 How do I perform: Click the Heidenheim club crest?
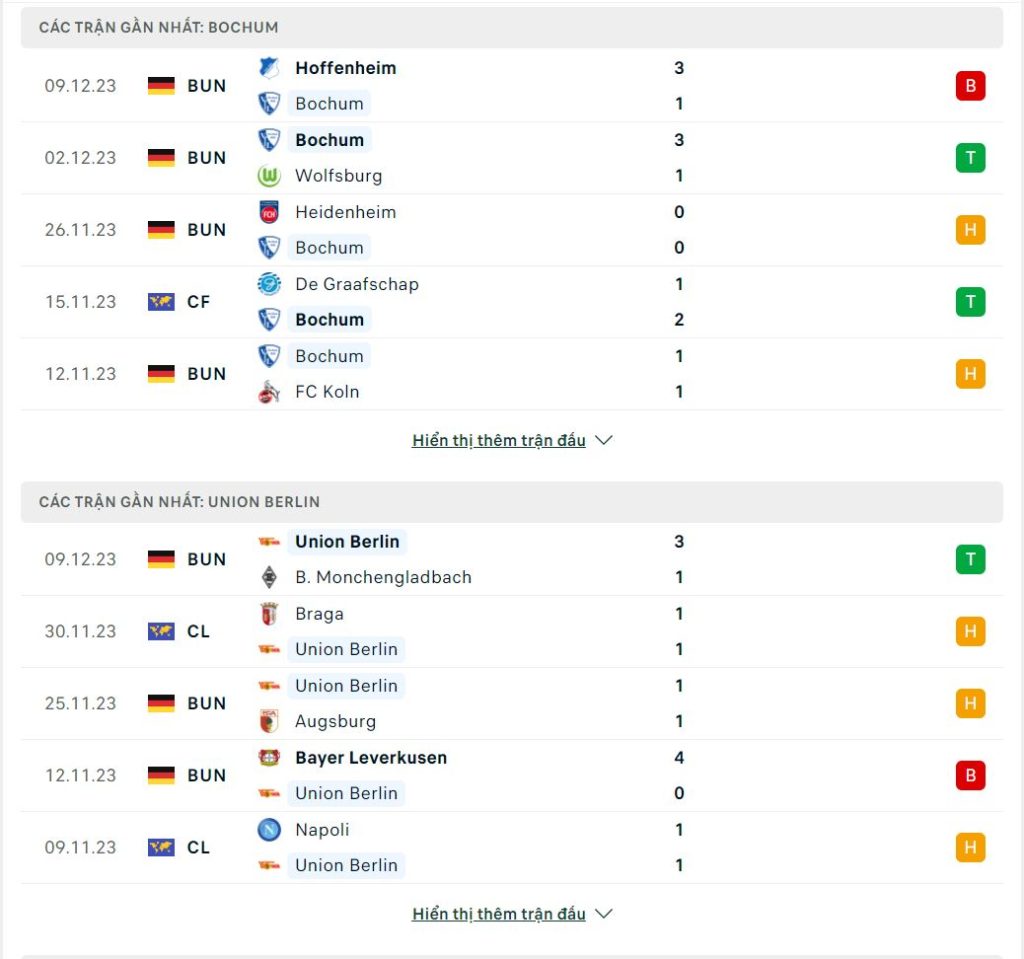coord(269,212)
